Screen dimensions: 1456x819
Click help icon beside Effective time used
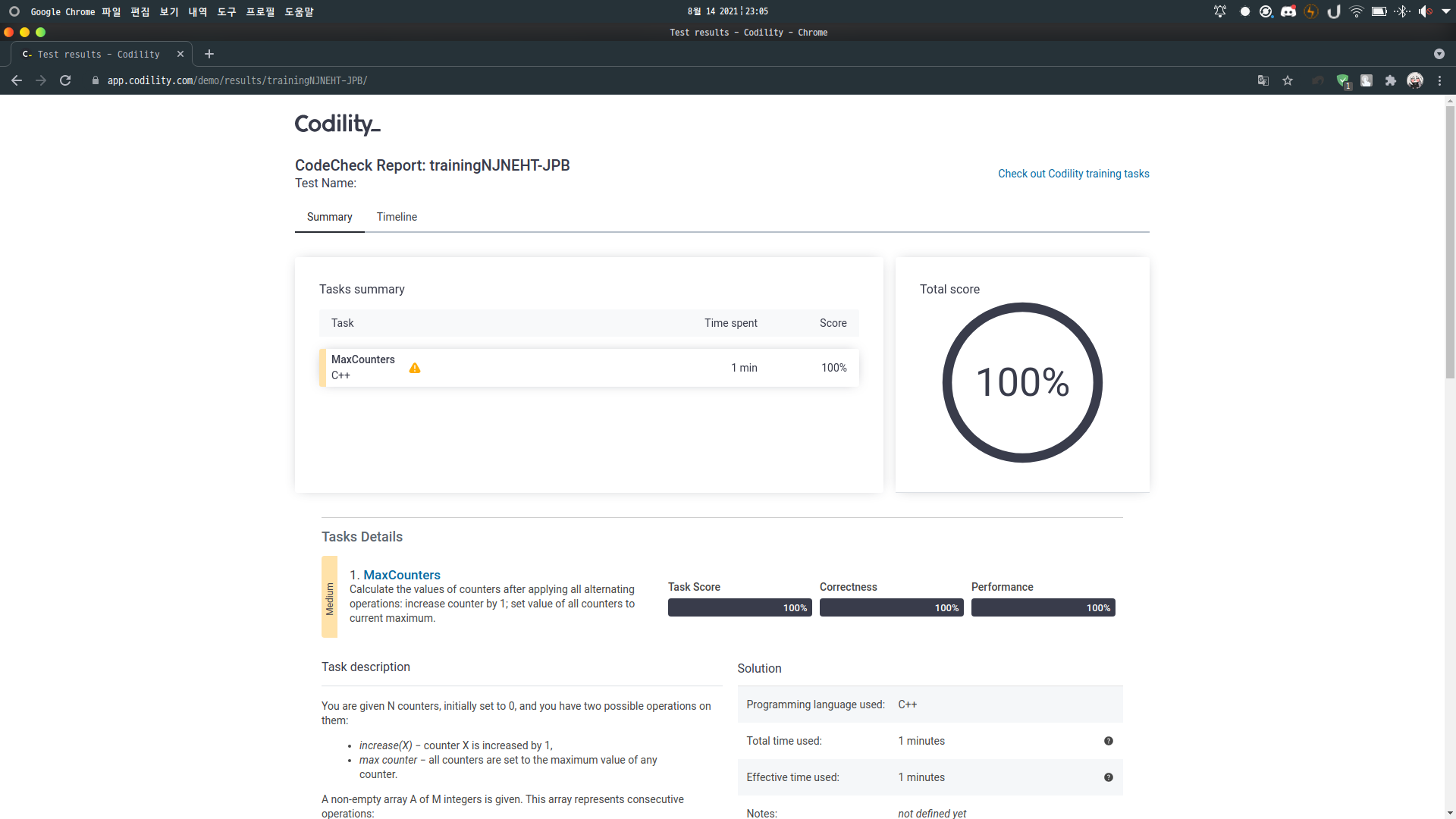pos(1108,777)
